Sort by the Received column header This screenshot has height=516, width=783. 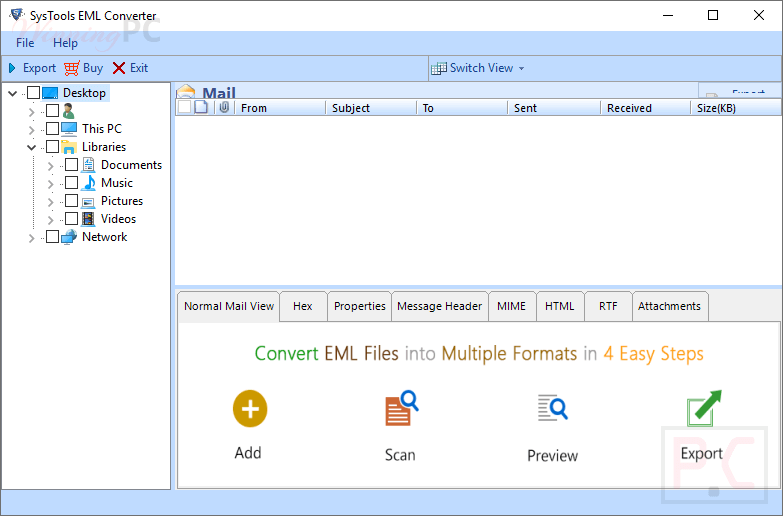coord(645,108)
